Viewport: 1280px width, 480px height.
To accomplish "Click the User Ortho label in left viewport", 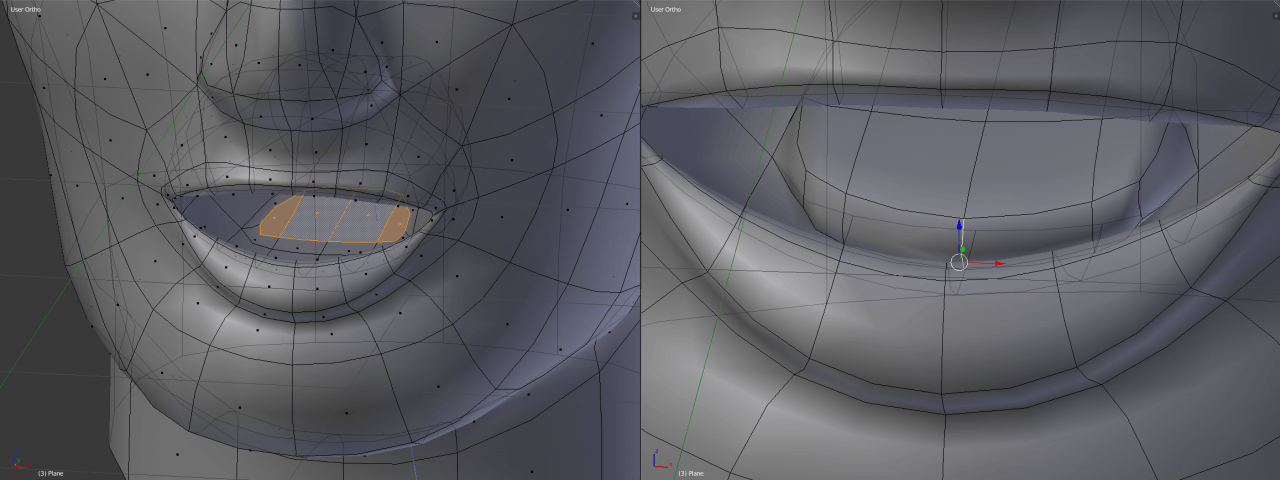I will [25, 9].
